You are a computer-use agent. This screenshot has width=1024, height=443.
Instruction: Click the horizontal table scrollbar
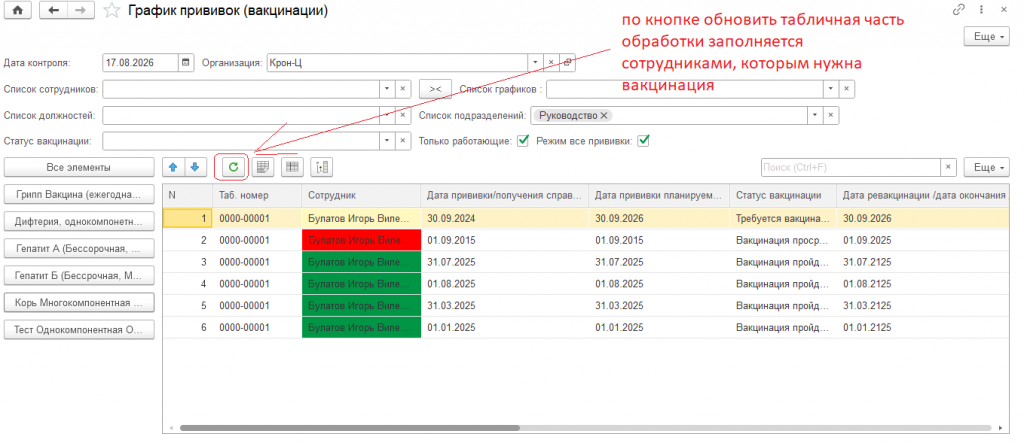pyautogui.click(x=349, y=428)
